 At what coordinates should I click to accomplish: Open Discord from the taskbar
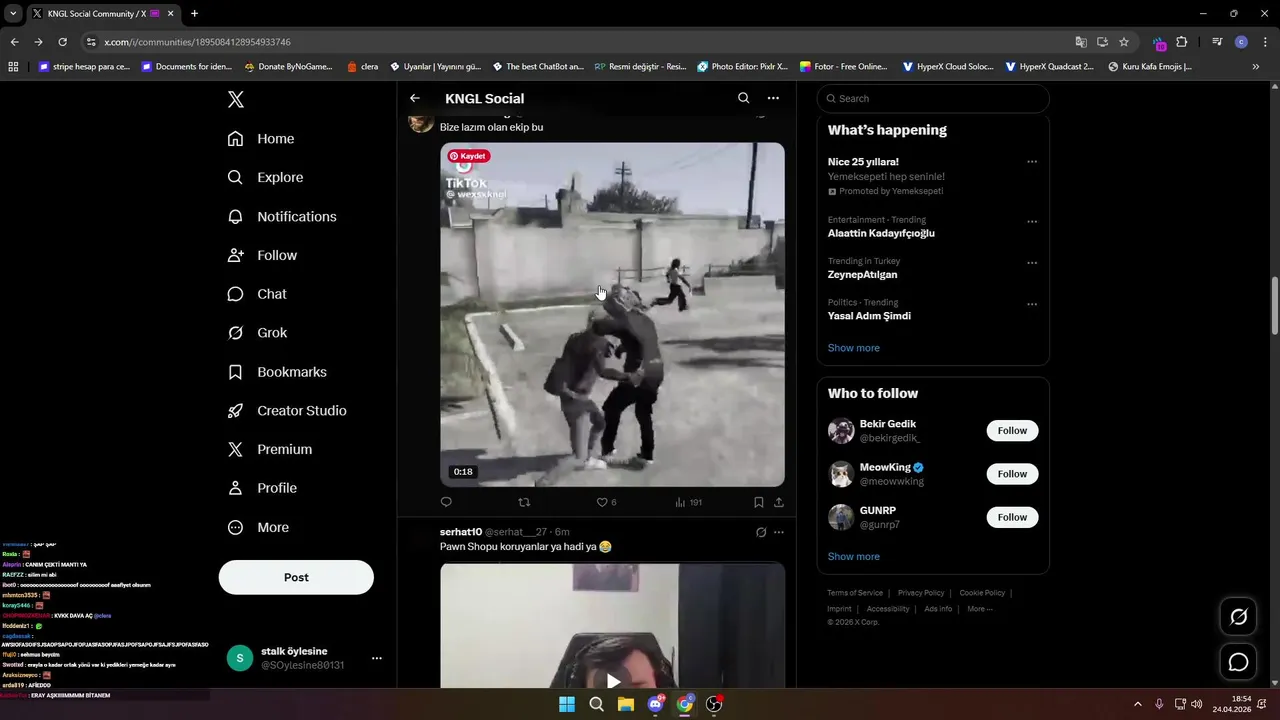point(656,704)
